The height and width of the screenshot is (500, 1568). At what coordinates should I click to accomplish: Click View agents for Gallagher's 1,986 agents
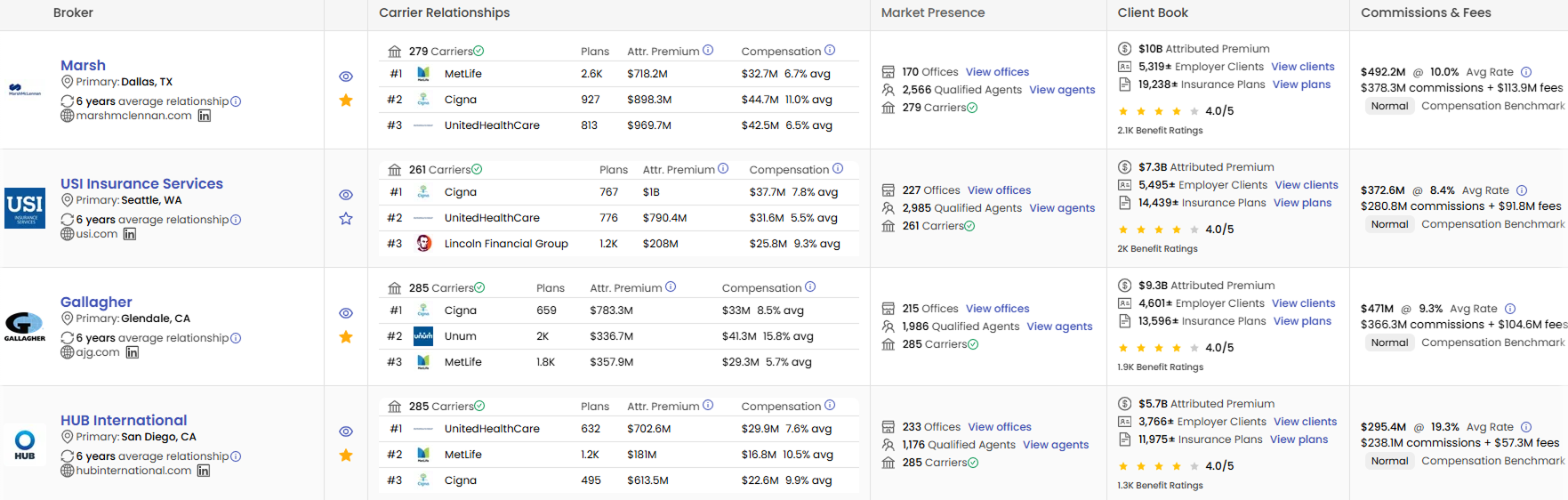(1059, 327)
